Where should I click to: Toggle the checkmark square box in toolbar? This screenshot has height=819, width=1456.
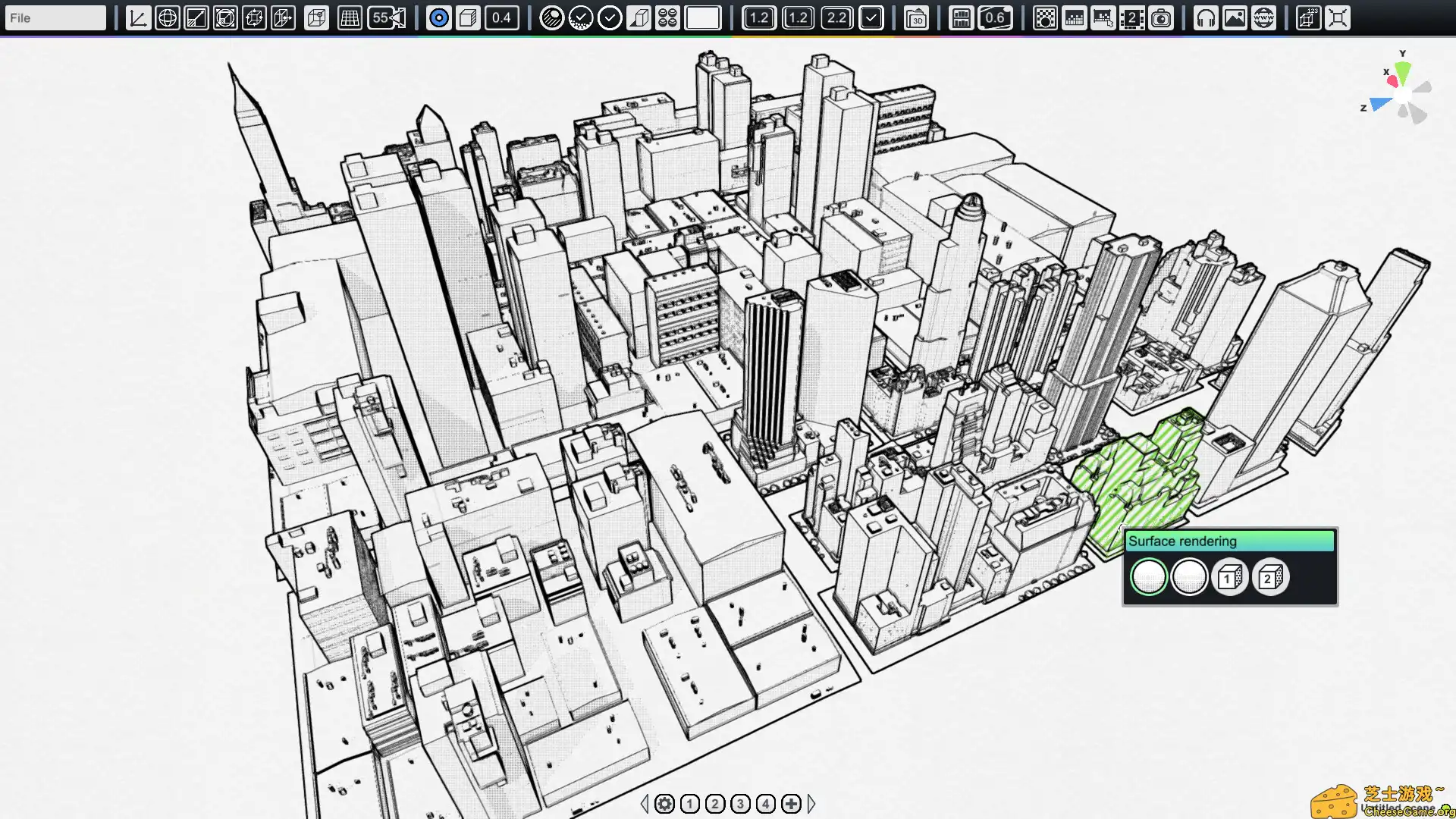(x=871, y=17)
